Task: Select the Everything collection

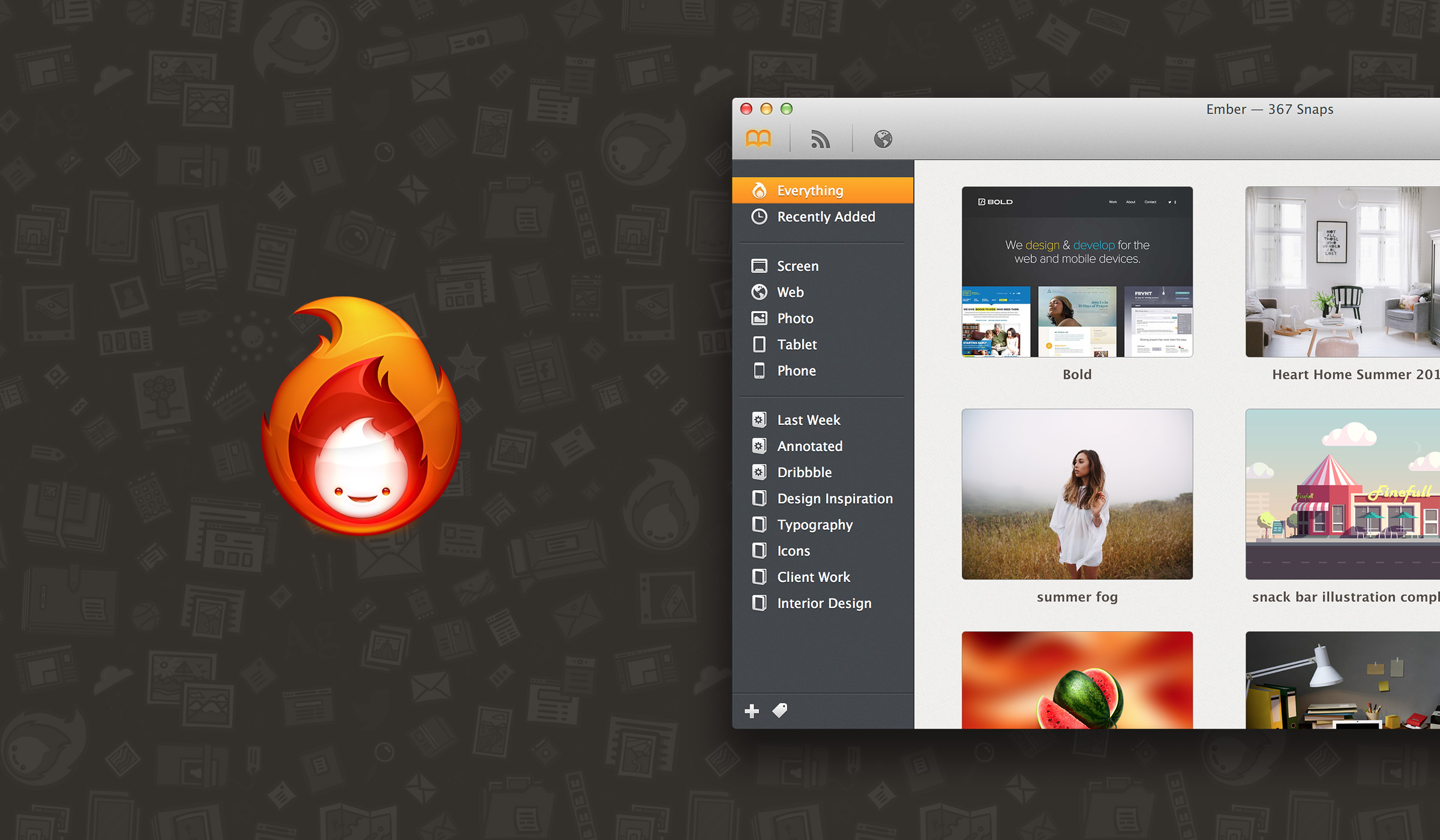Action: click(x=809, y=190)
